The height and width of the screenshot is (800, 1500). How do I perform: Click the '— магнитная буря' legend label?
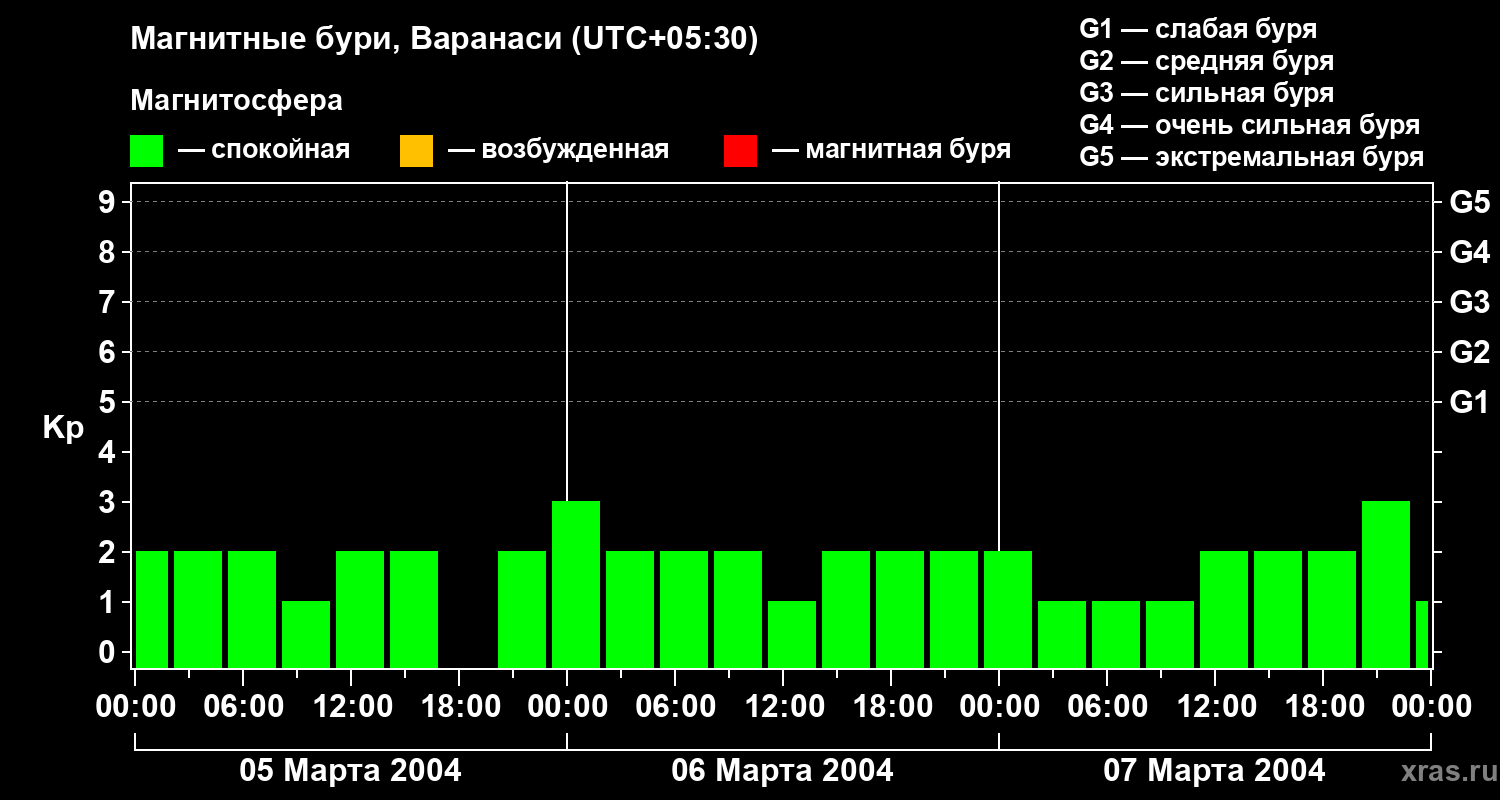point(892,151)
